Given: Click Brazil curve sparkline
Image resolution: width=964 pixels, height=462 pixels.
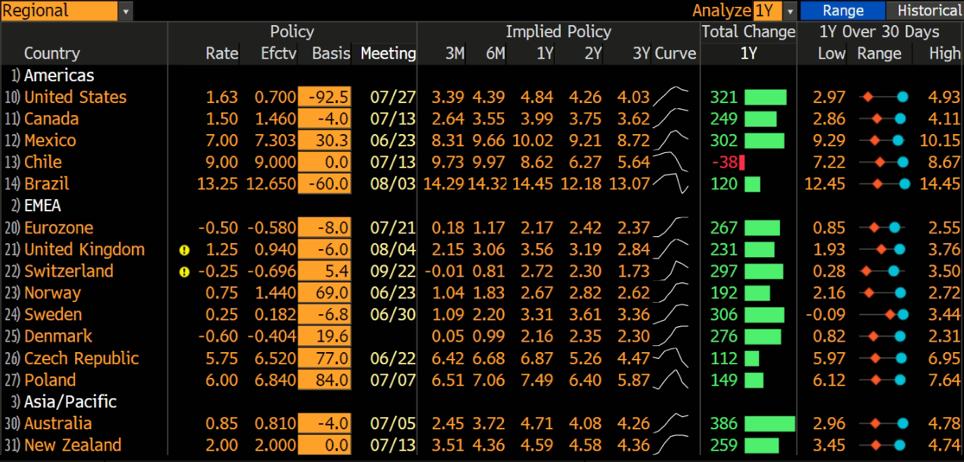Looking at the screenshot, I should click(x=671, y=184).
